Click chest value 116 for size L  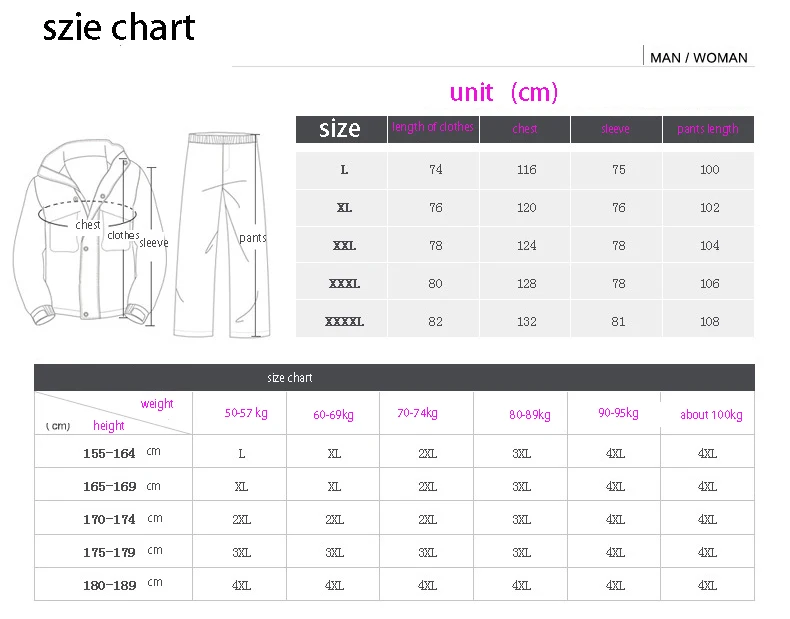[526, 170]
